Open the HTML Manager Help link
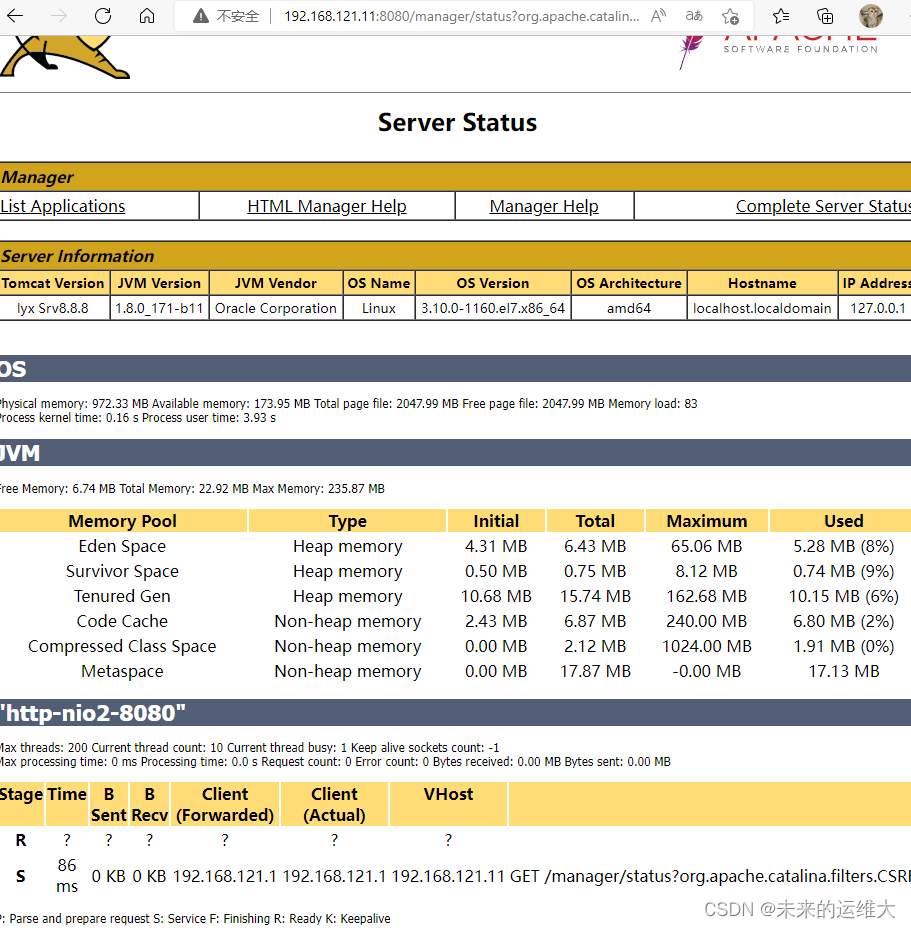The height and width of the screenshot is (928, 911). (x=327, y=206)
